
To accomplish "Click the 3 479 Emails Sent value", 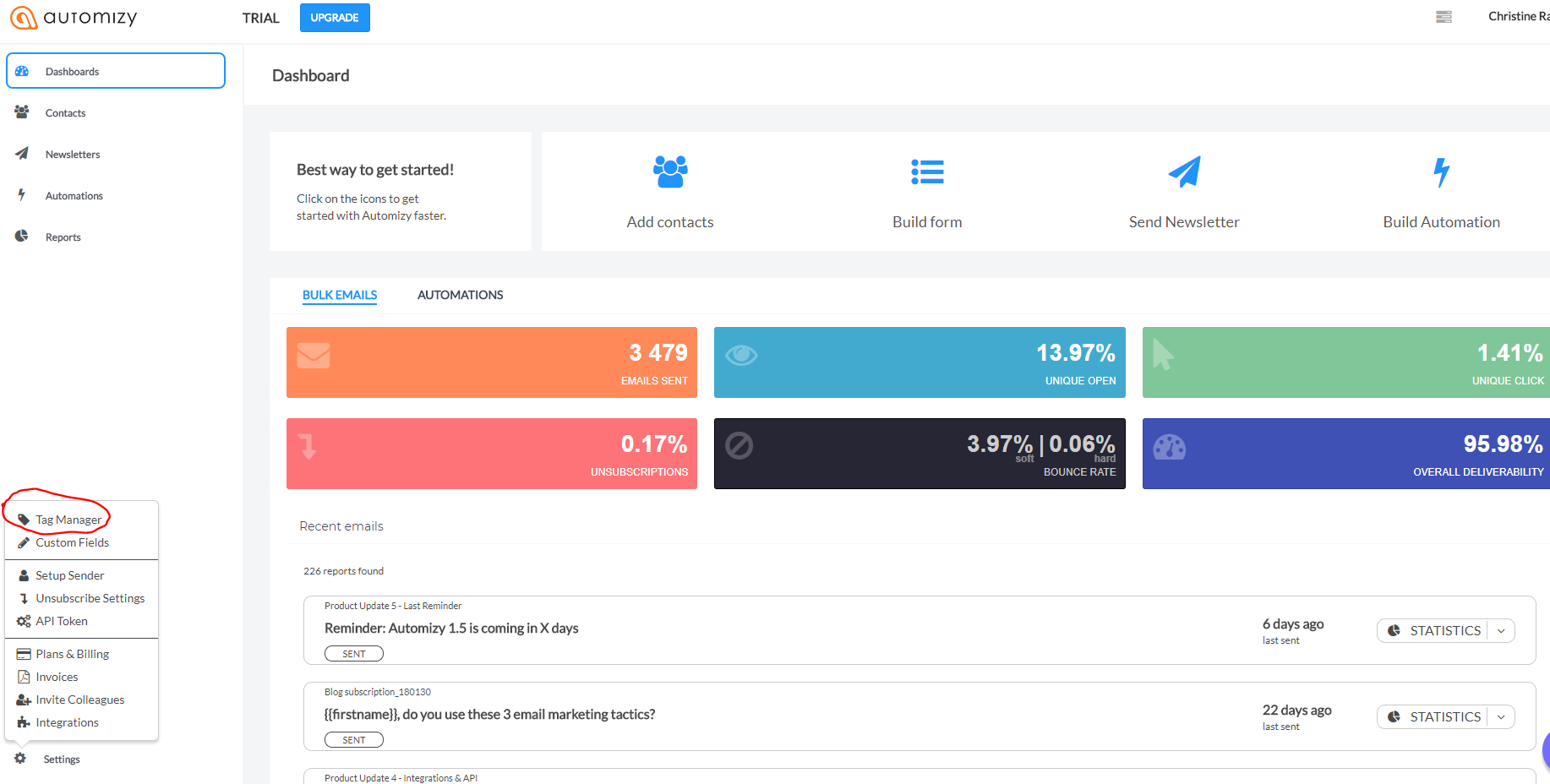I will [x=658, y=352].
